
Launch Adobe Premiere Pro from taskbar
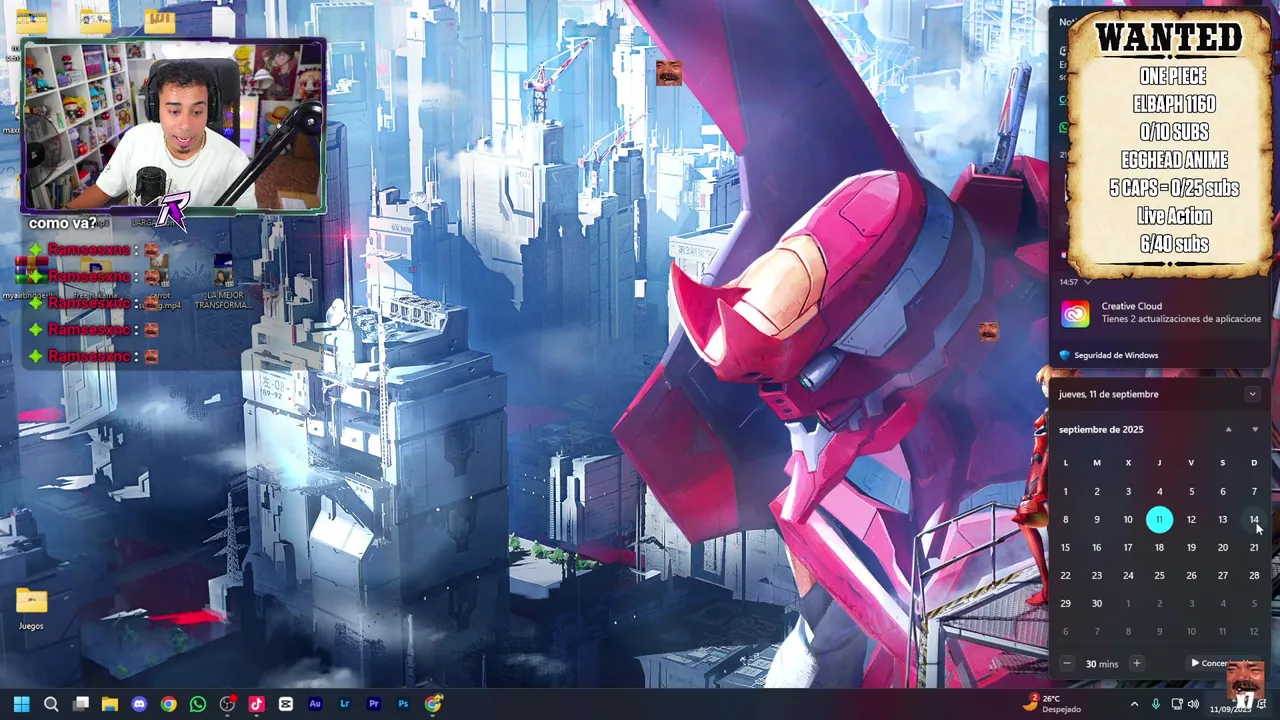[374, 704]
